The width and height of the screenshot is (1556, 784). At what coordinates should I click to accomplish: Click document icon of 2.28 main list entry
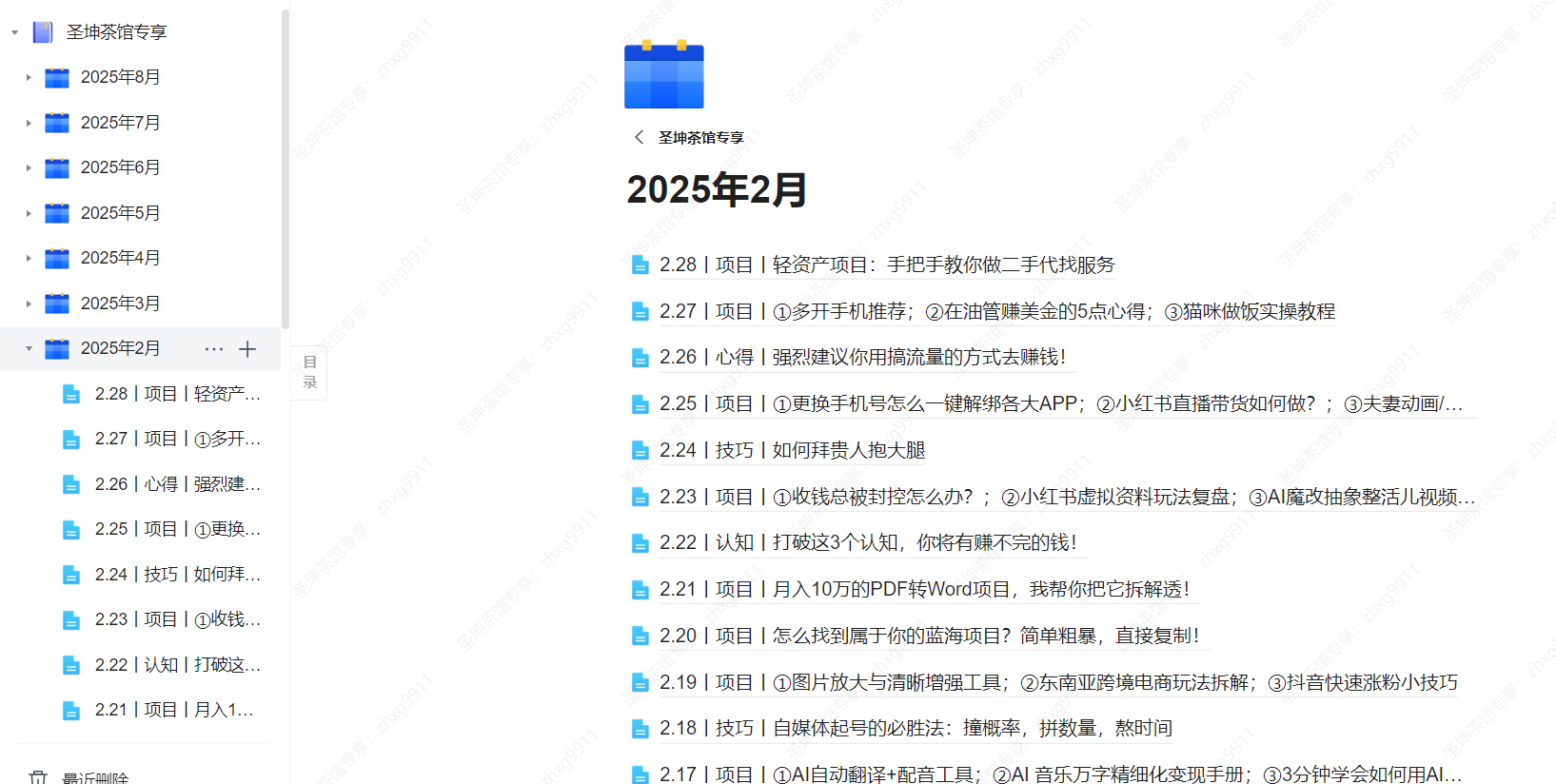click(x=640, y=265)
